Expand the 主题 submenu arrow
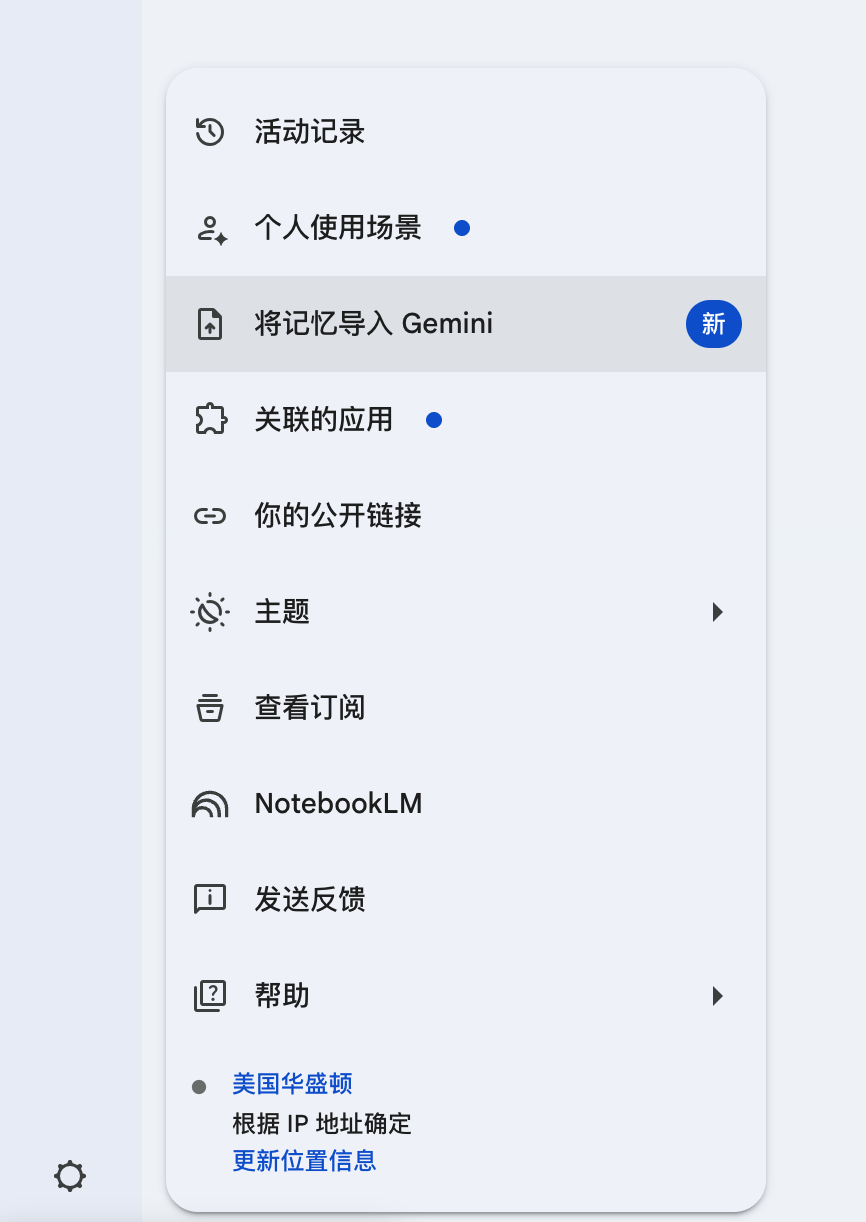 pyautogui.click(x=717, y=611)
